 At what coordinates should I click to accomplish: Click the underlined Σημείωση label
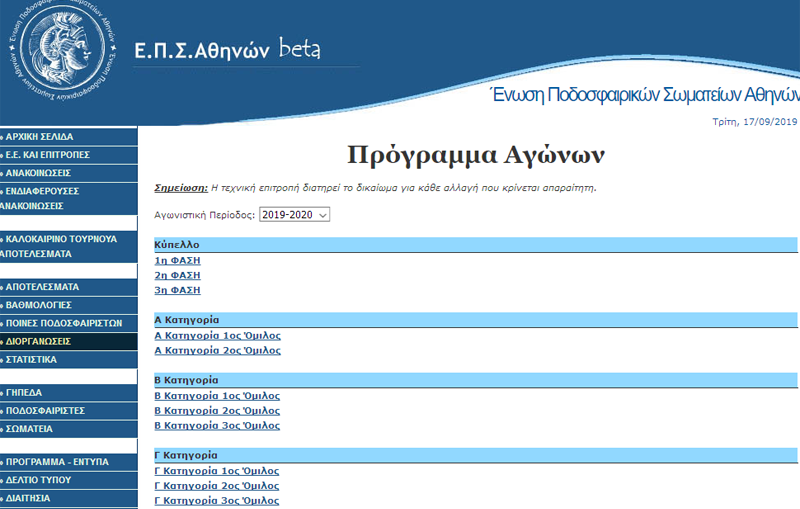point(181,188)
